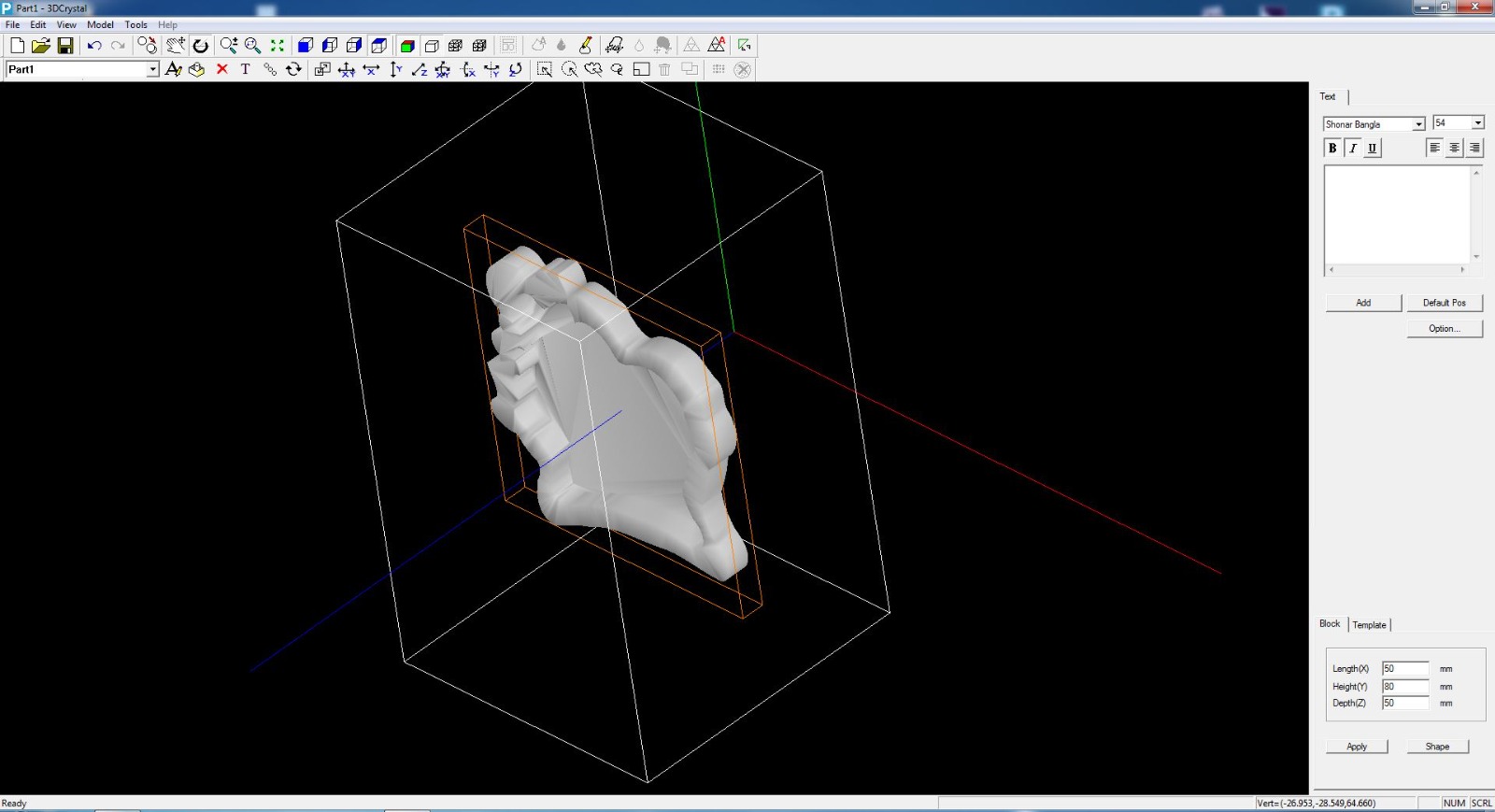Screen dimensions: 1495x812
Task: Open the Help menu
Action: click(x=167, y=25)
